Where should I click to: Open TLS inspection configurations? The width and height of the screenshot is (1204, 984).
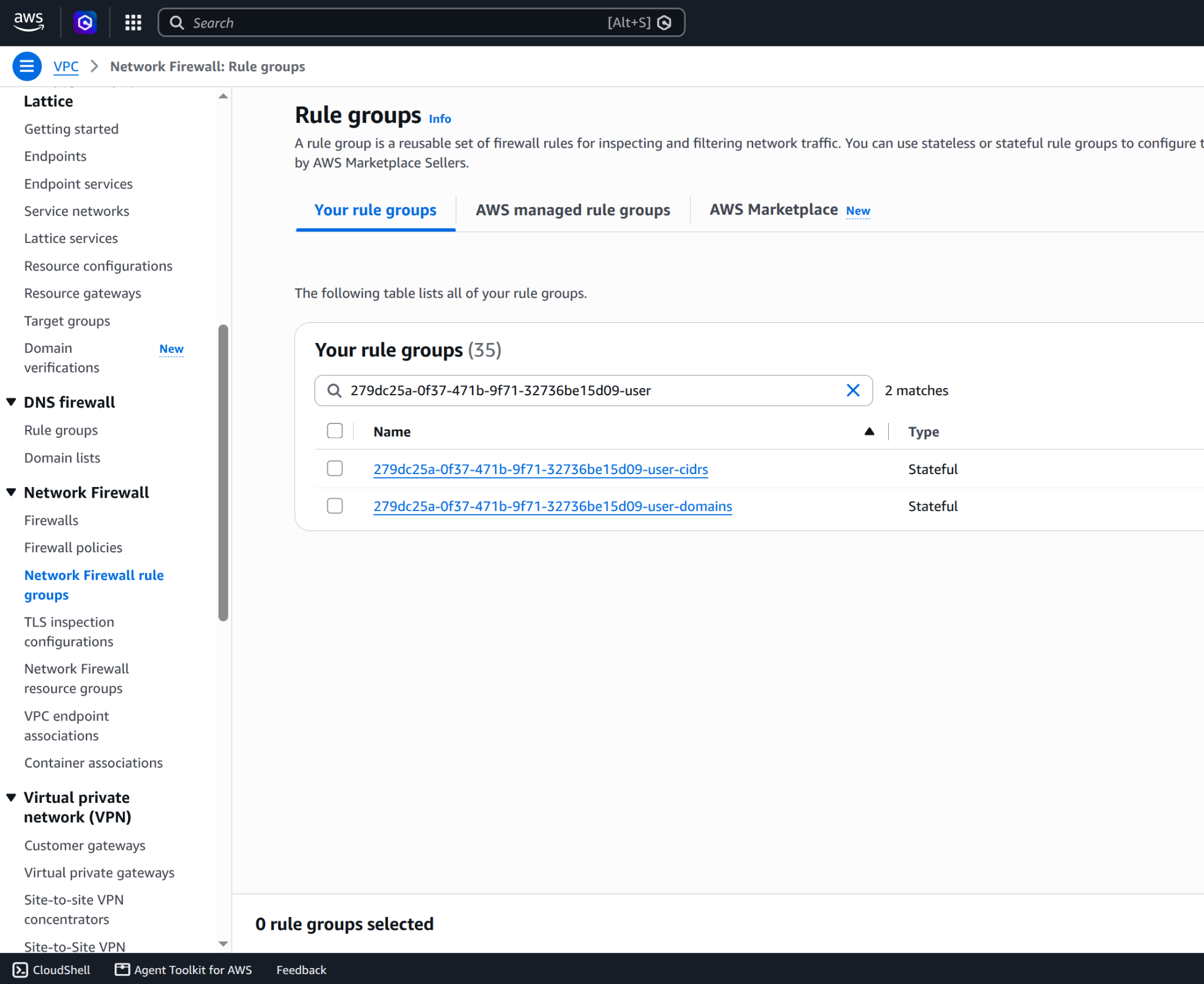(x=69, y=632)
